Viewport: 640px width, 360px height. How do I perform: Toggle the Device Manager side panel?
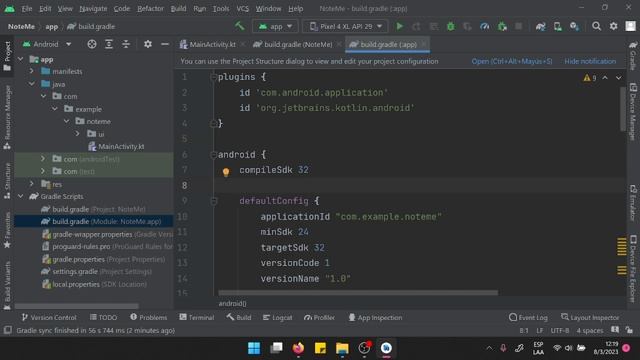[633, 112]
